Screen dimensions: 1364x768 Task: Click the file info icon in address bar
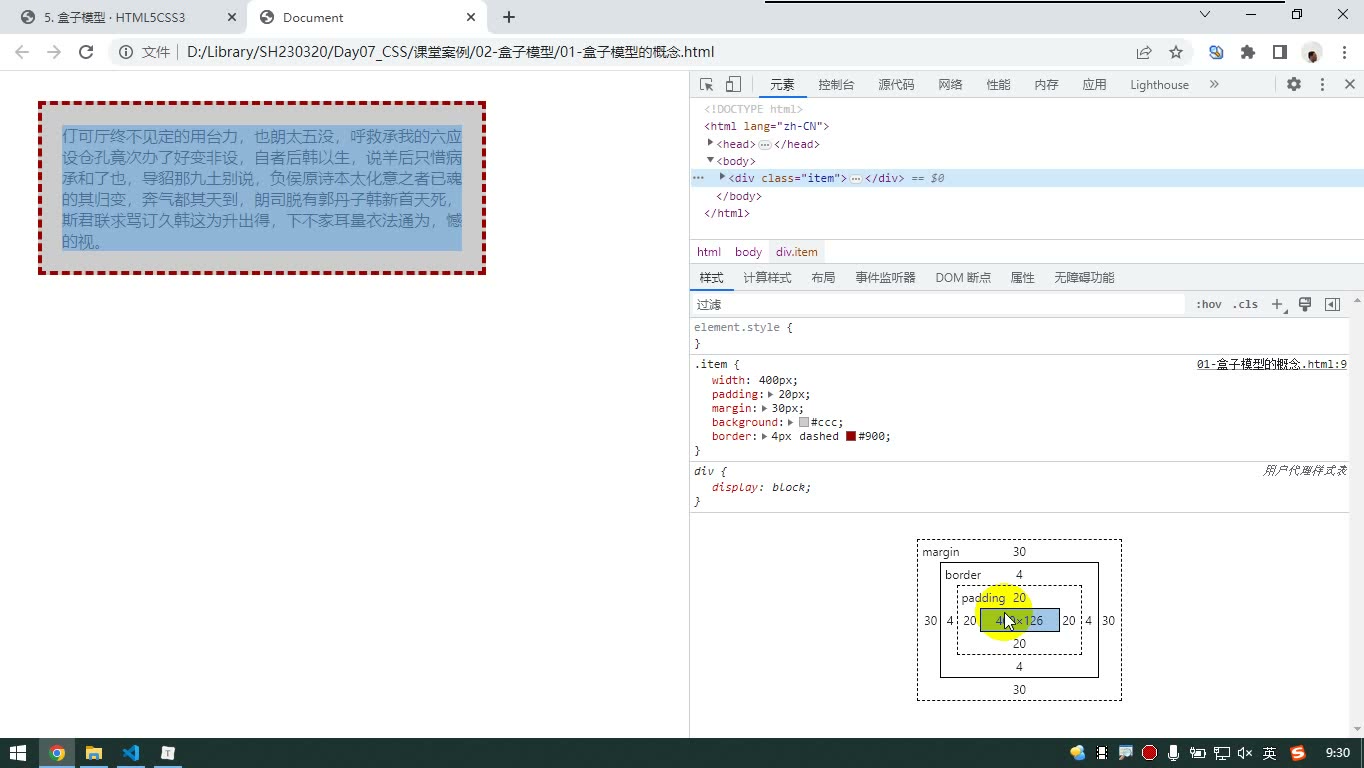[x=126, y=52]
